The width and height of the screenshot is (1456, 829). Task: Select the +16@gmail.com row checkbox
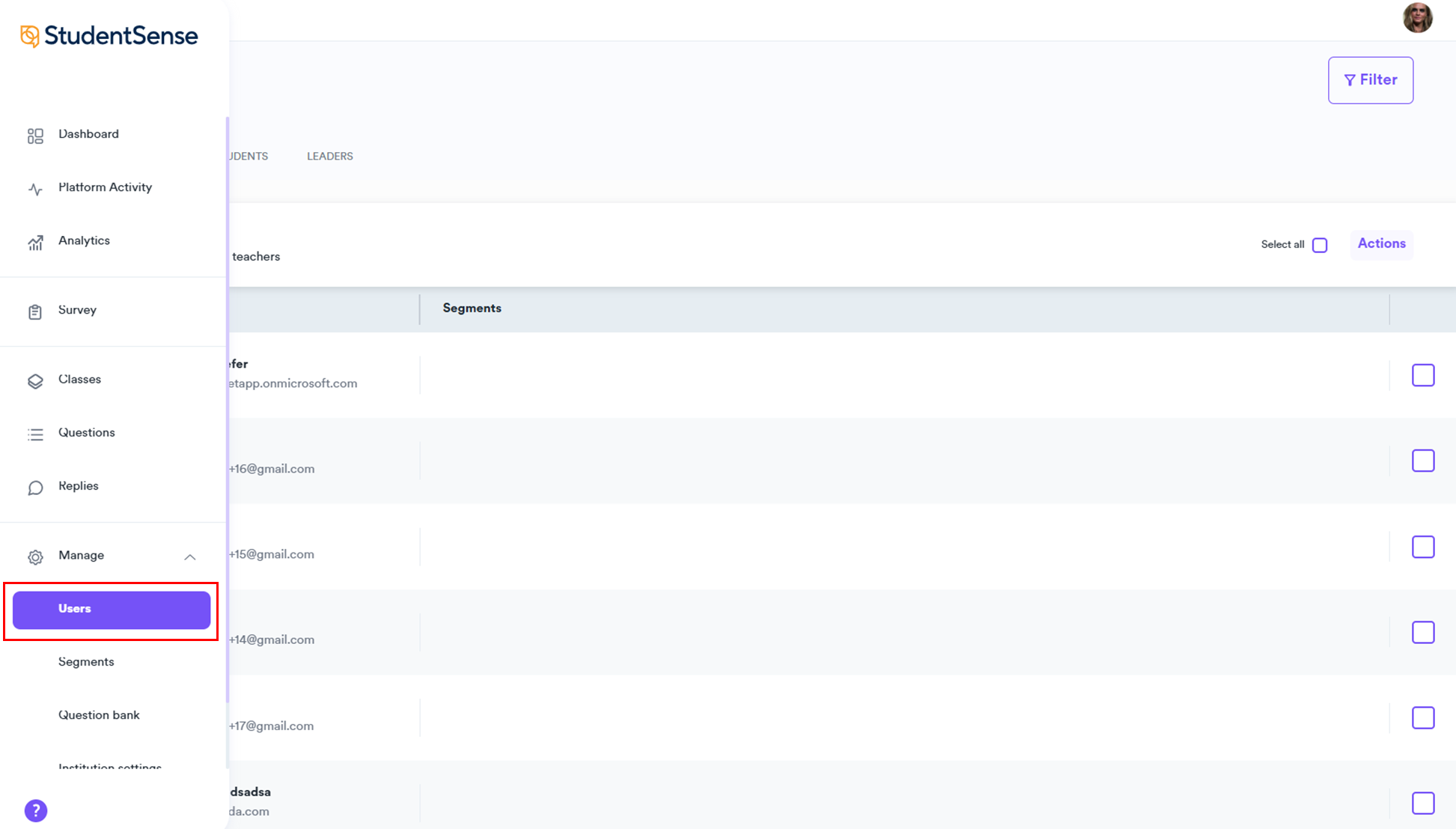[1422, 461]
